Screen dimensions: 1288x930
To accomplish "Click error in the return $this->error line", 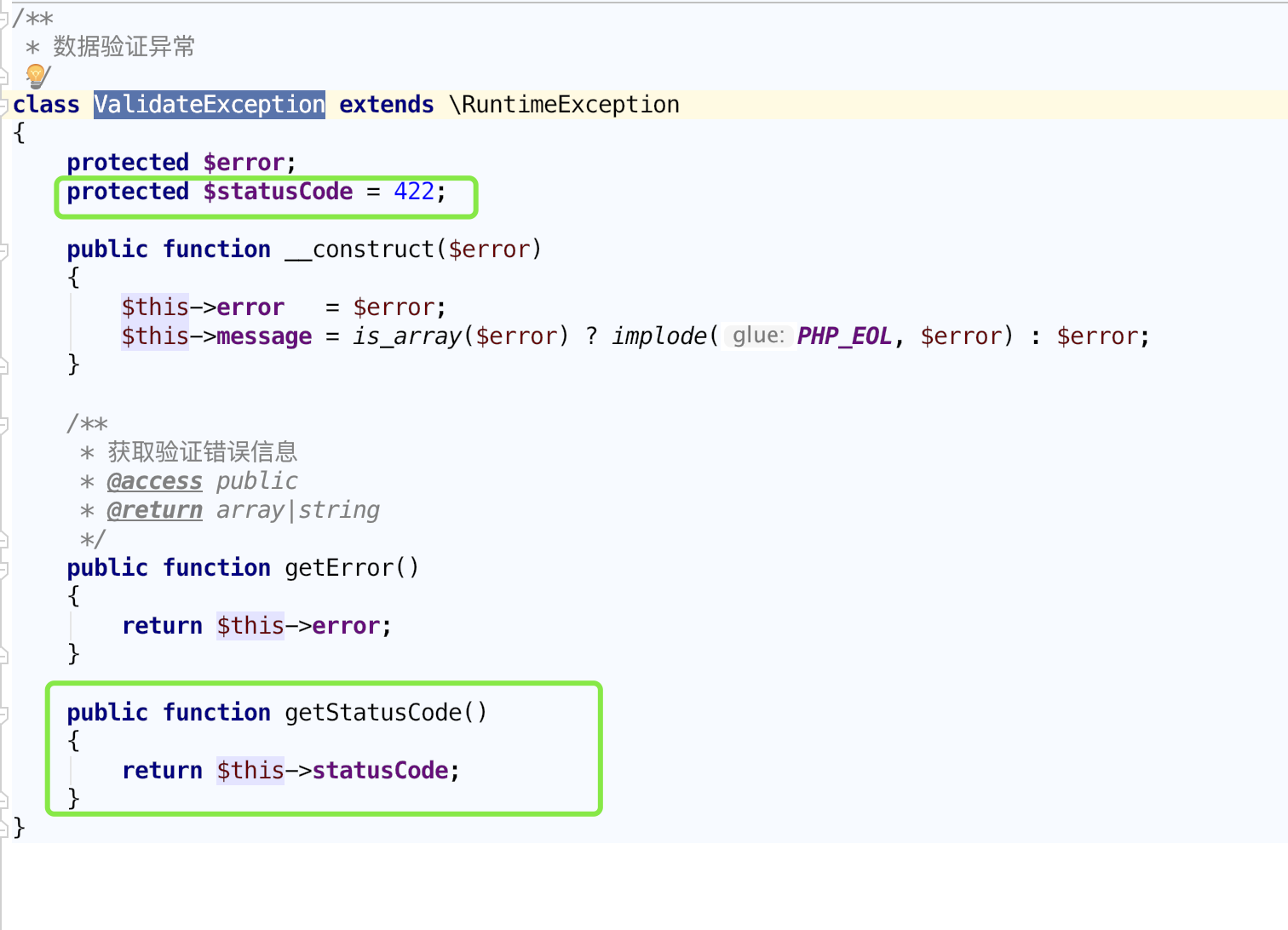I will [x=346, y=626].
